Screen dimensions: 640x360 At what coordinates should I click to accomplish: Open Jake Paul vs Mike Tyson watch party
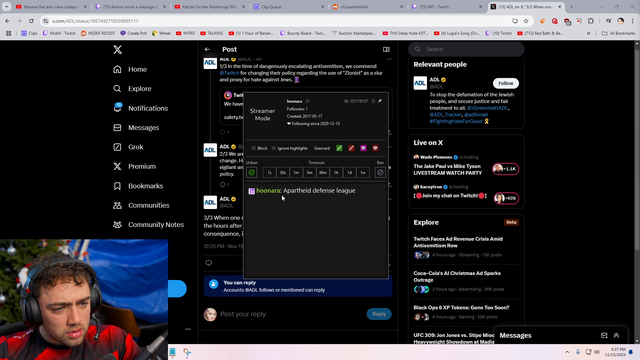coord(447,169)
